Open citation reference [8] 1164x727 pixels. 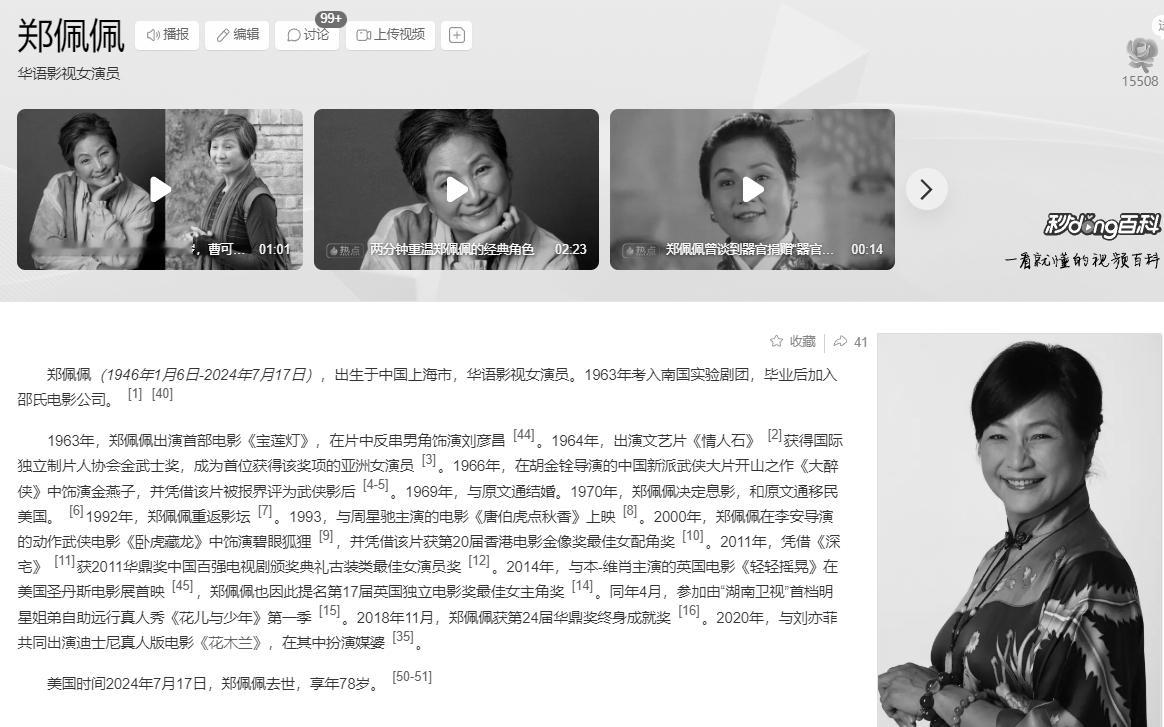[x=630, y=511]
